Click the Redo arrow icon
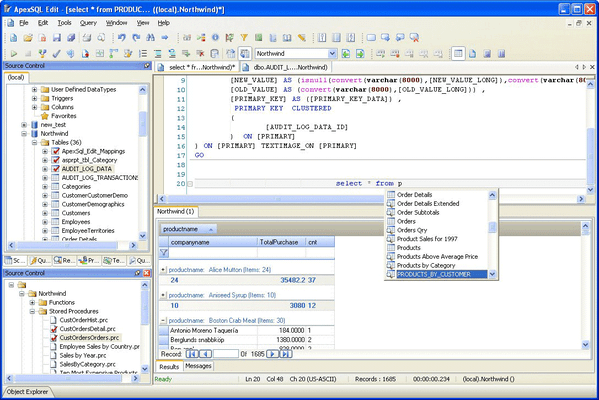599x400 pixels. coord(136,37)
